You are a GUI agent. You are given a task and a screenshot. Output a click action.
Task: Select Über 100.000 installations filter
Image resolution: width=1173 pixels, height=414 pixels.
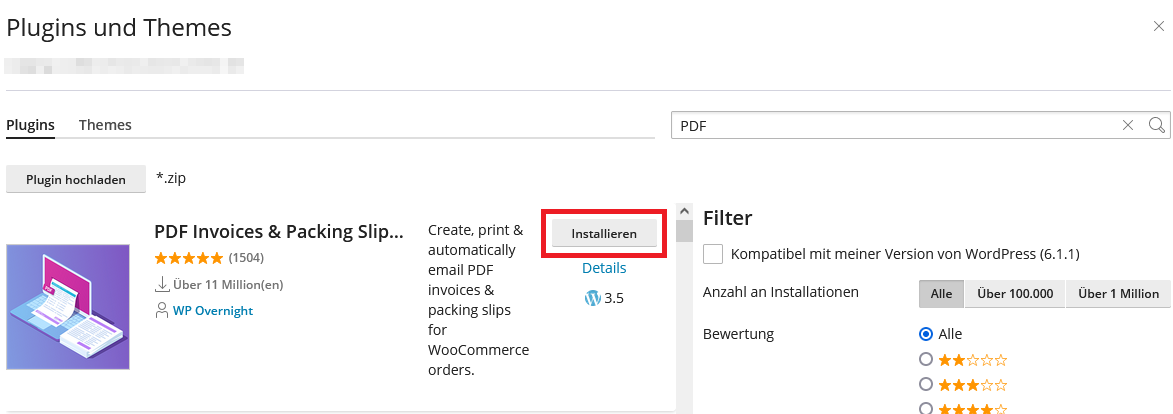point(1015,293)
